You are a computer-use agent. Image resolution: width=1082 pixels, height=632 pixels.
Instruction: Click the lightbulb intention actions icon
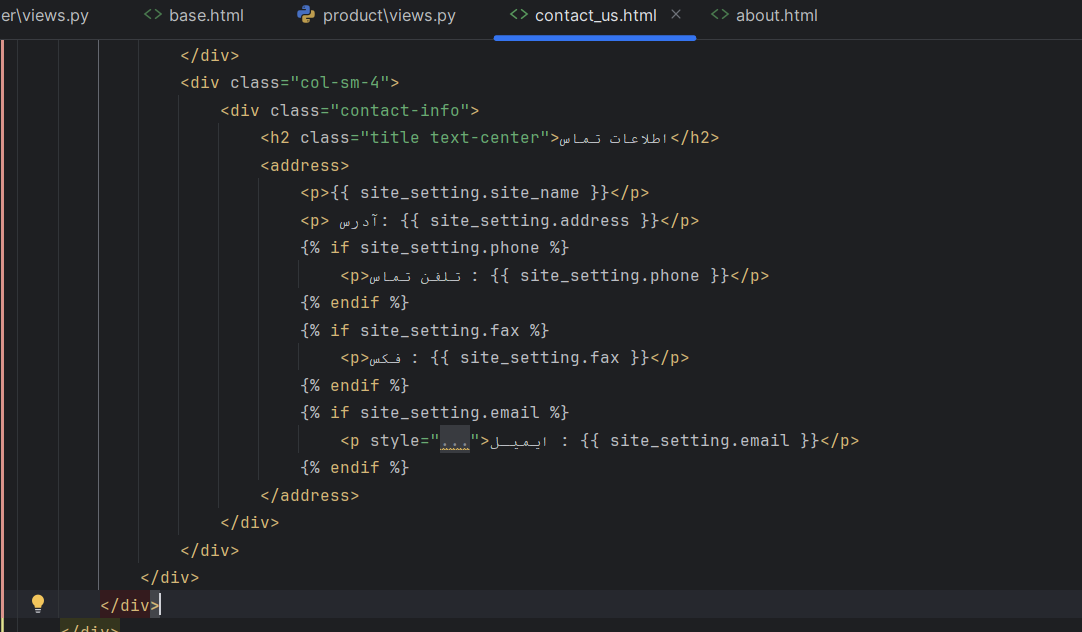(38, 603)
